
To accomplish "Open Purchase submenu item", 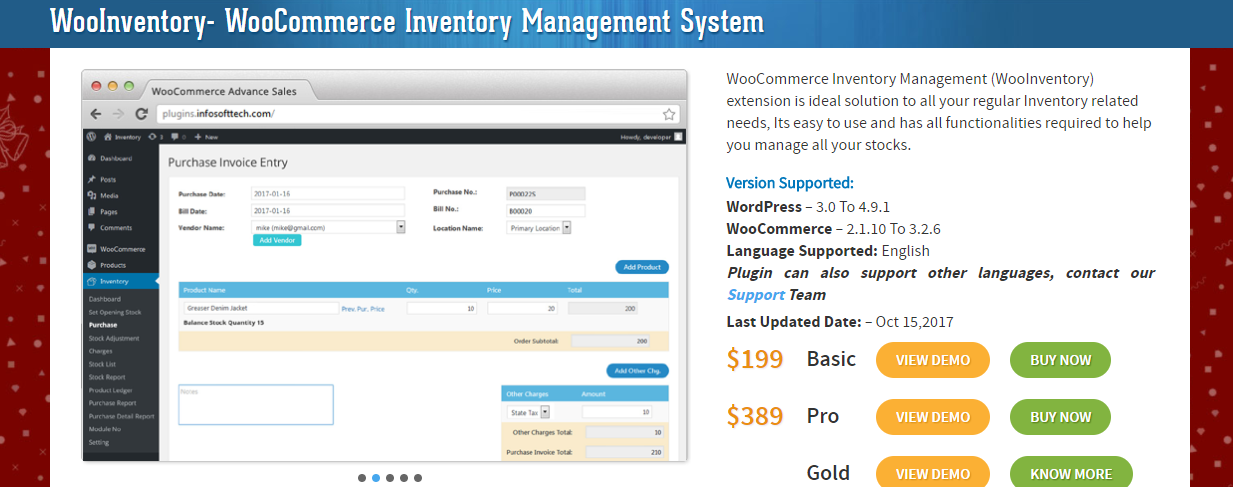I will [103, 325].
